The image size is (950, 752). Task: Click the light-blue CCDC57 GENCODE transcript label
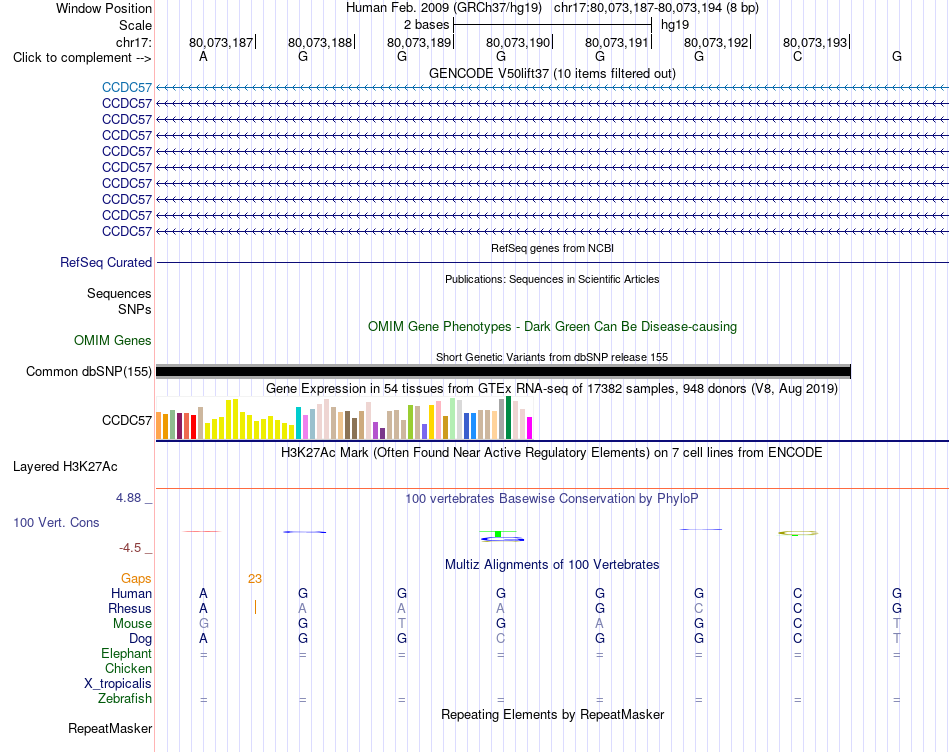(127, 87)
